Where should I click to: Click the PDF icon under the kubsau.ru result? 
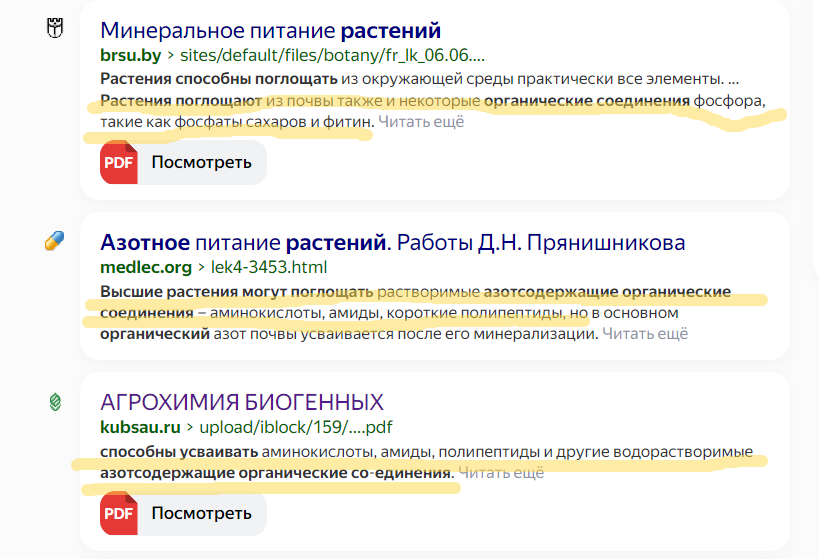(x=119, y=513)
